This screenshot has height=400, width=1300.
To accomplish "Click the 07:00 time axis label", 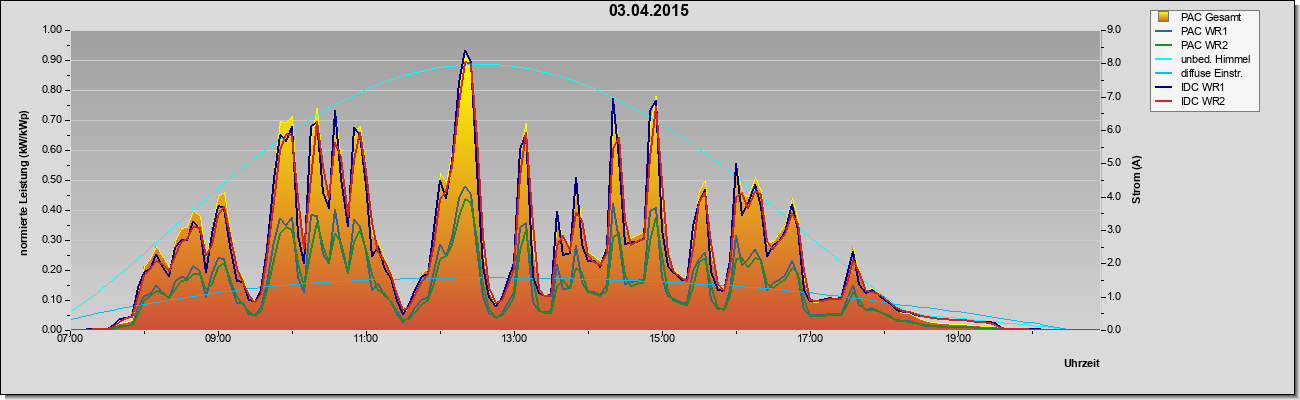I will tap(70, 339).
